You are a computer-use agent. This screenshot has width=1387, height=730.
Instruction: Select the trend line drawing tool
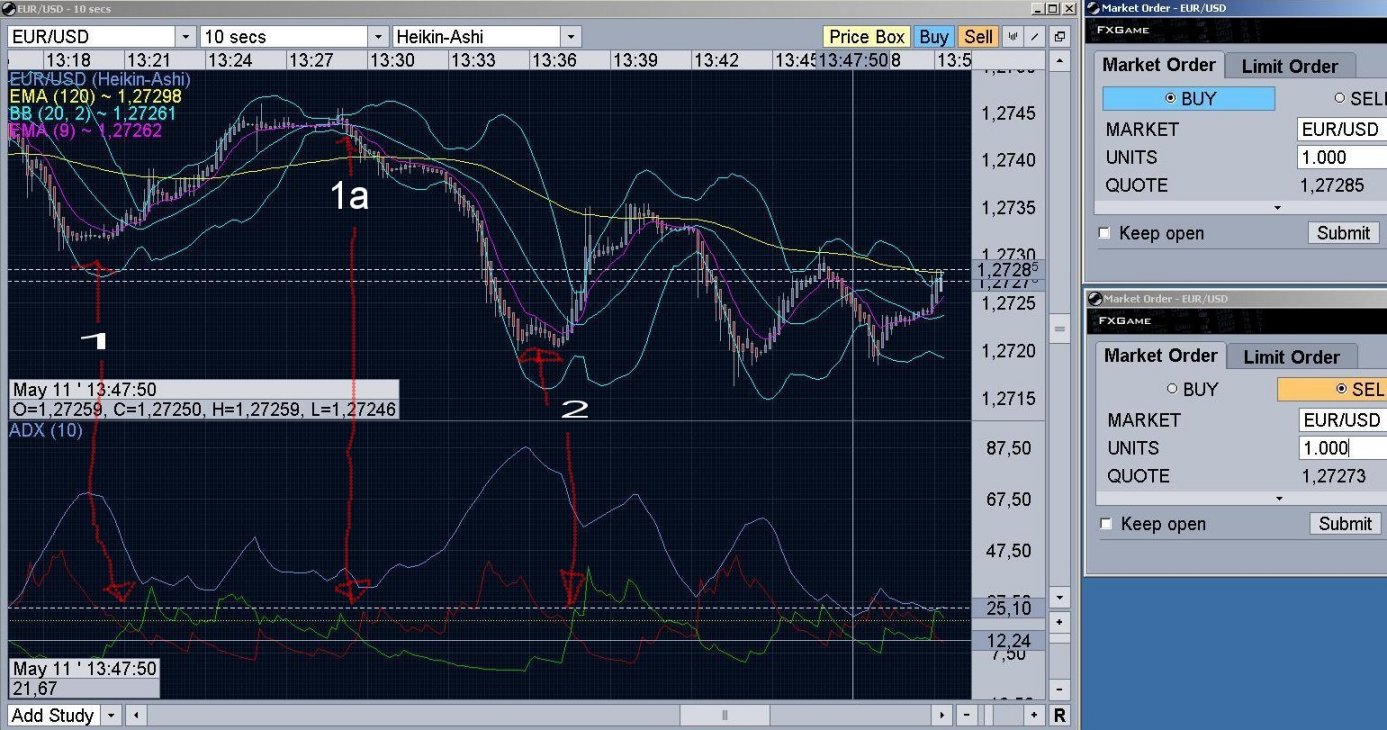(1036, 37)
